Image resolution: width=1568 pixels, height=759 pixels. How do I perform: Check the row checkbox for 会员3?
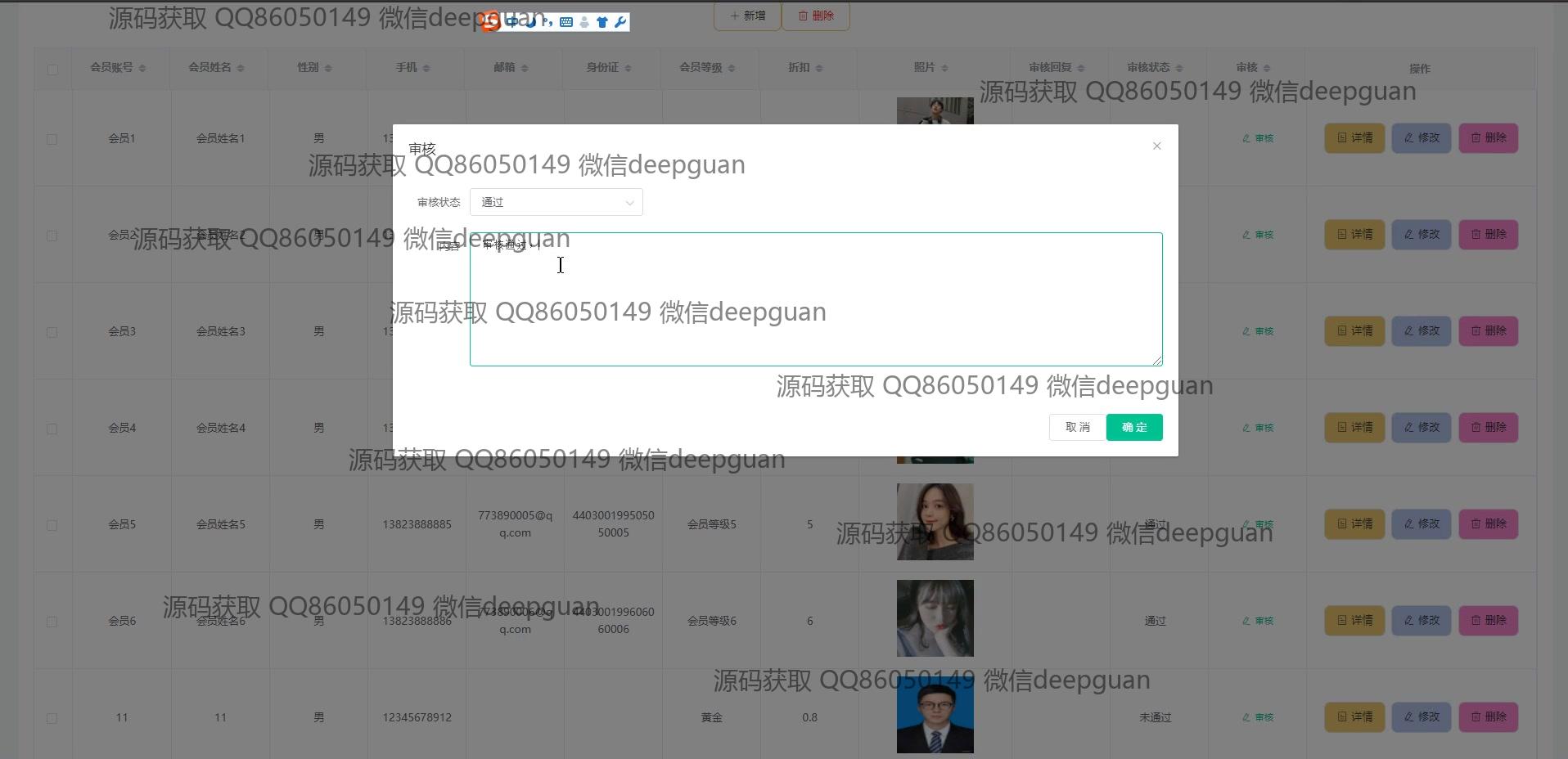click(x=52, y=332)
